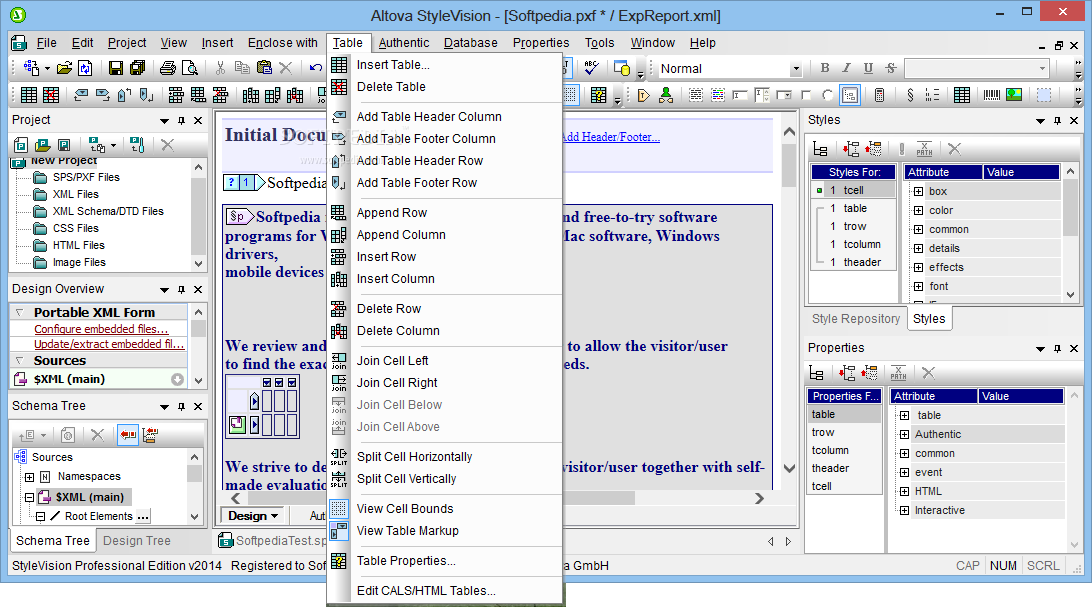Pin the Project panel
1092x607 pixels.
181,120
